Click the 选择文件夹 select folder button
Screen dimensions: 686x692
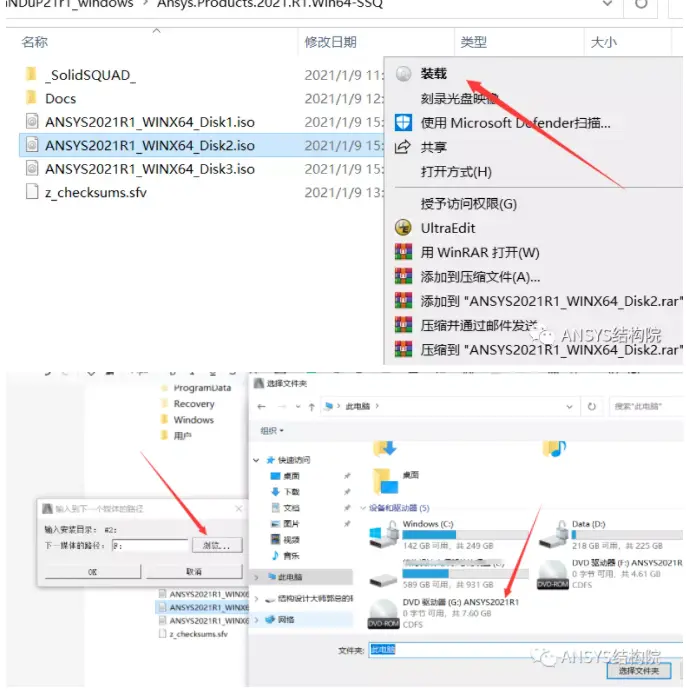pos(639,671)
